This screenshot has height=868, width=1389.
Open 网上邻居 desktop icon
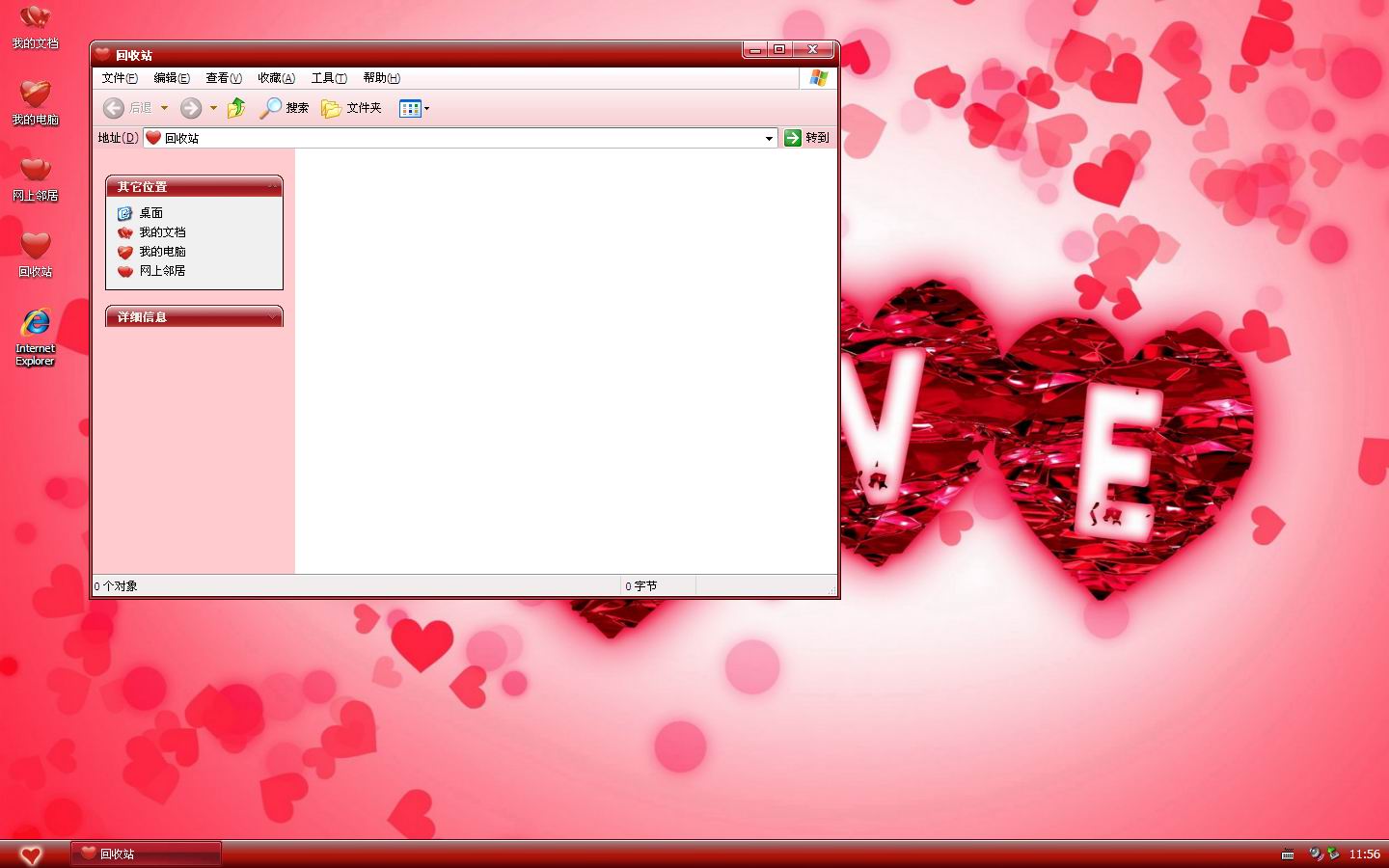point(35,178)
